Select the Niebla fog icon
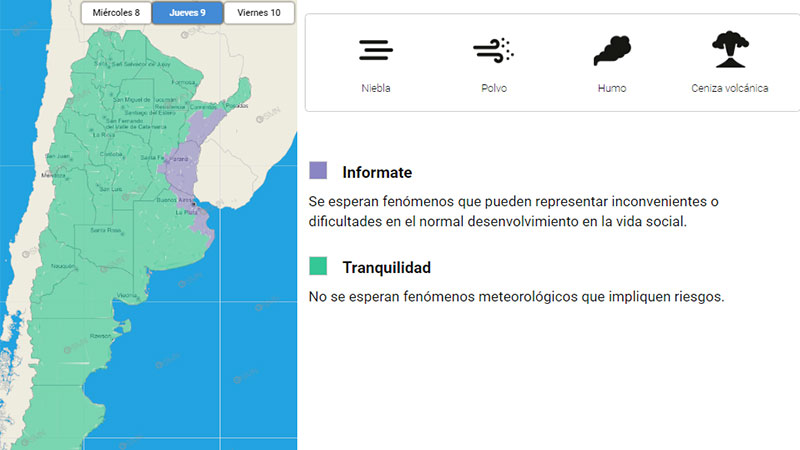This screenshot has width=800, height=450. pyautogui.click(x=376, y=50)
